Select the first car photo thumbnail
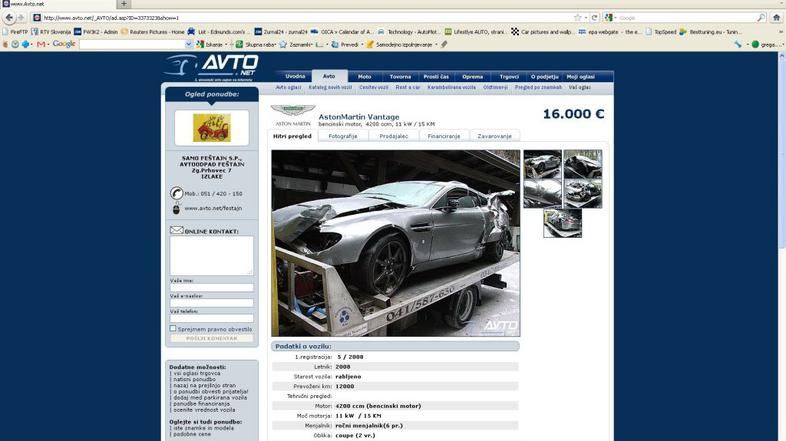The height and width of the screenshot is (441, 786). tap(543, 164)
